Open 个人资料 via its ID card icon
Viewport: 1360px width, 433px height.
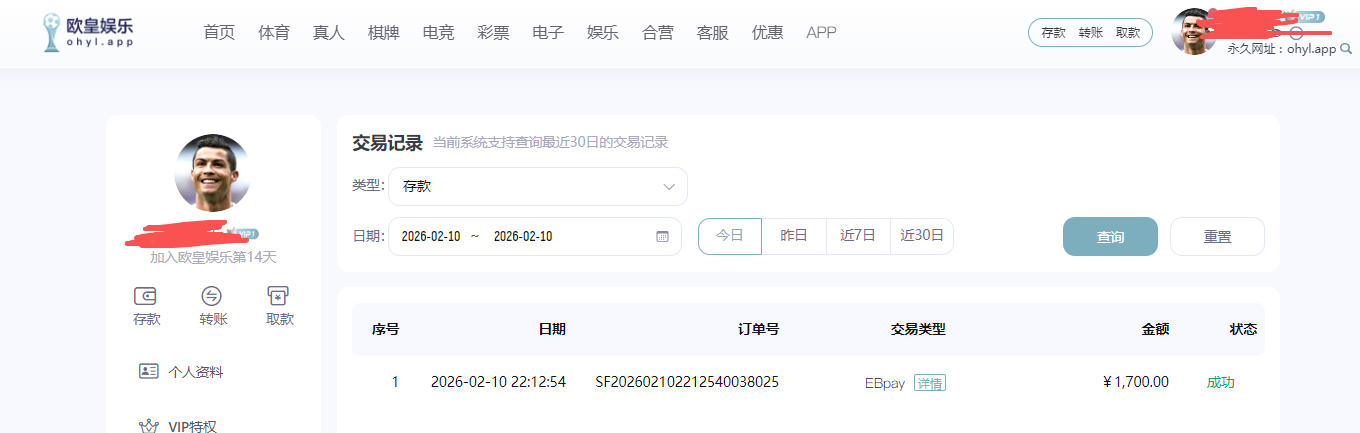(x=148, y=371)
